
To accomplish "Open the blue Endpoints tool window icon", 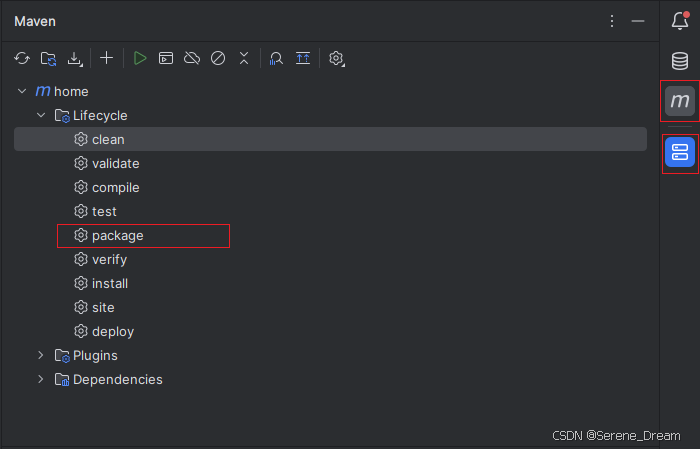I will 680,152.
